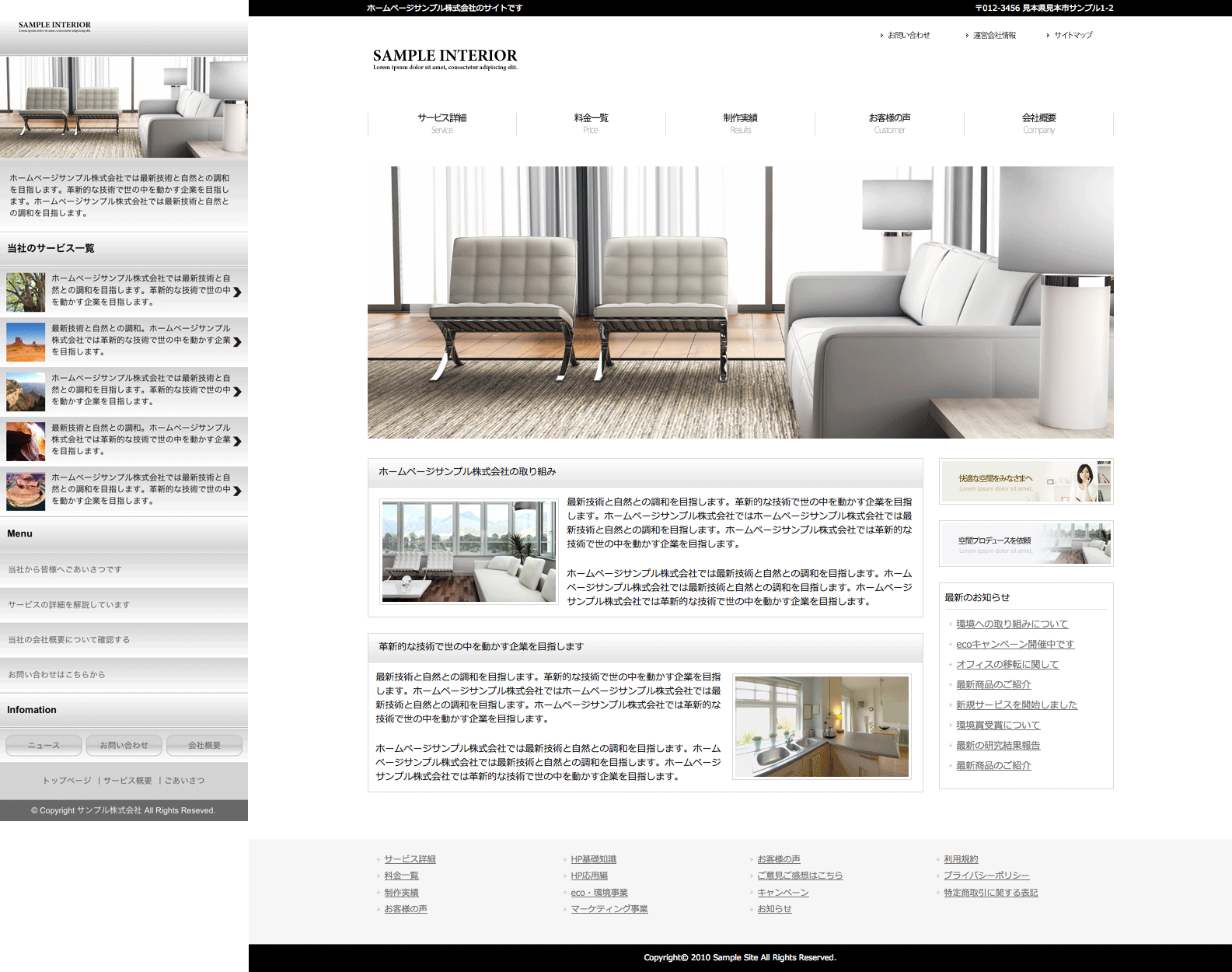Open the サービス詳細 Service navigation tab
The height and width of the screenshot is (972, 1232).
[441, 123]
